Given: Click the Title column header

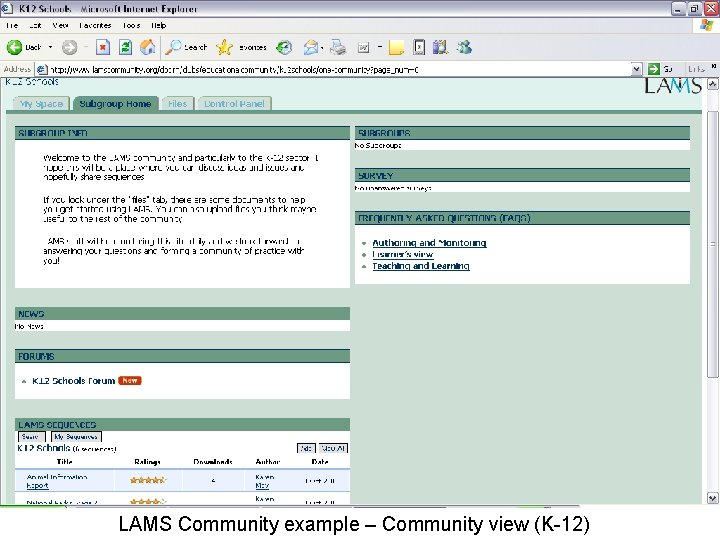Looking at the screenshot, I should [x=65, y=461].
